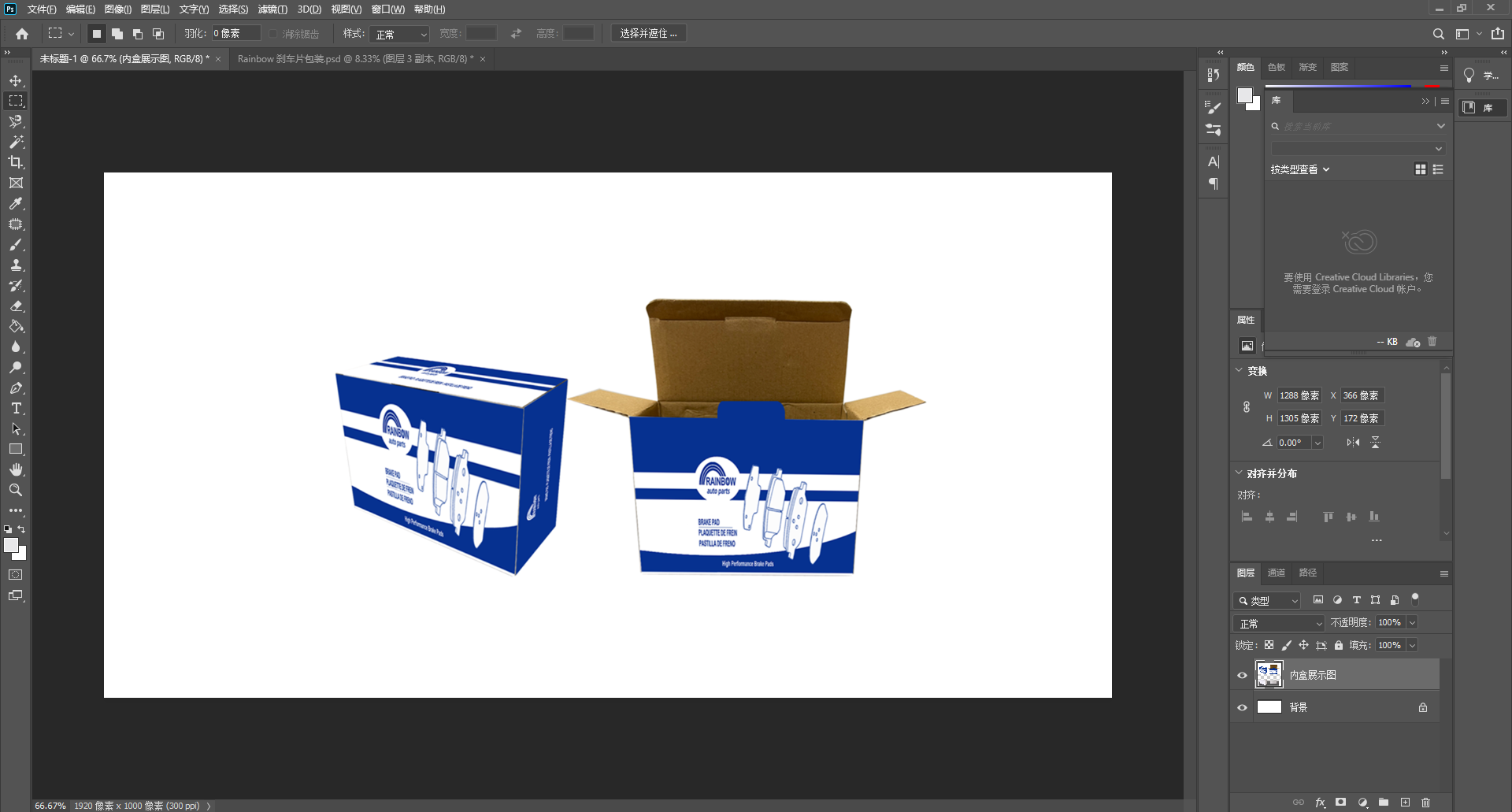Hide the 内盒展示图 layer
The width and height of the screenshot is (1512, 812).
click(1242, 675)
